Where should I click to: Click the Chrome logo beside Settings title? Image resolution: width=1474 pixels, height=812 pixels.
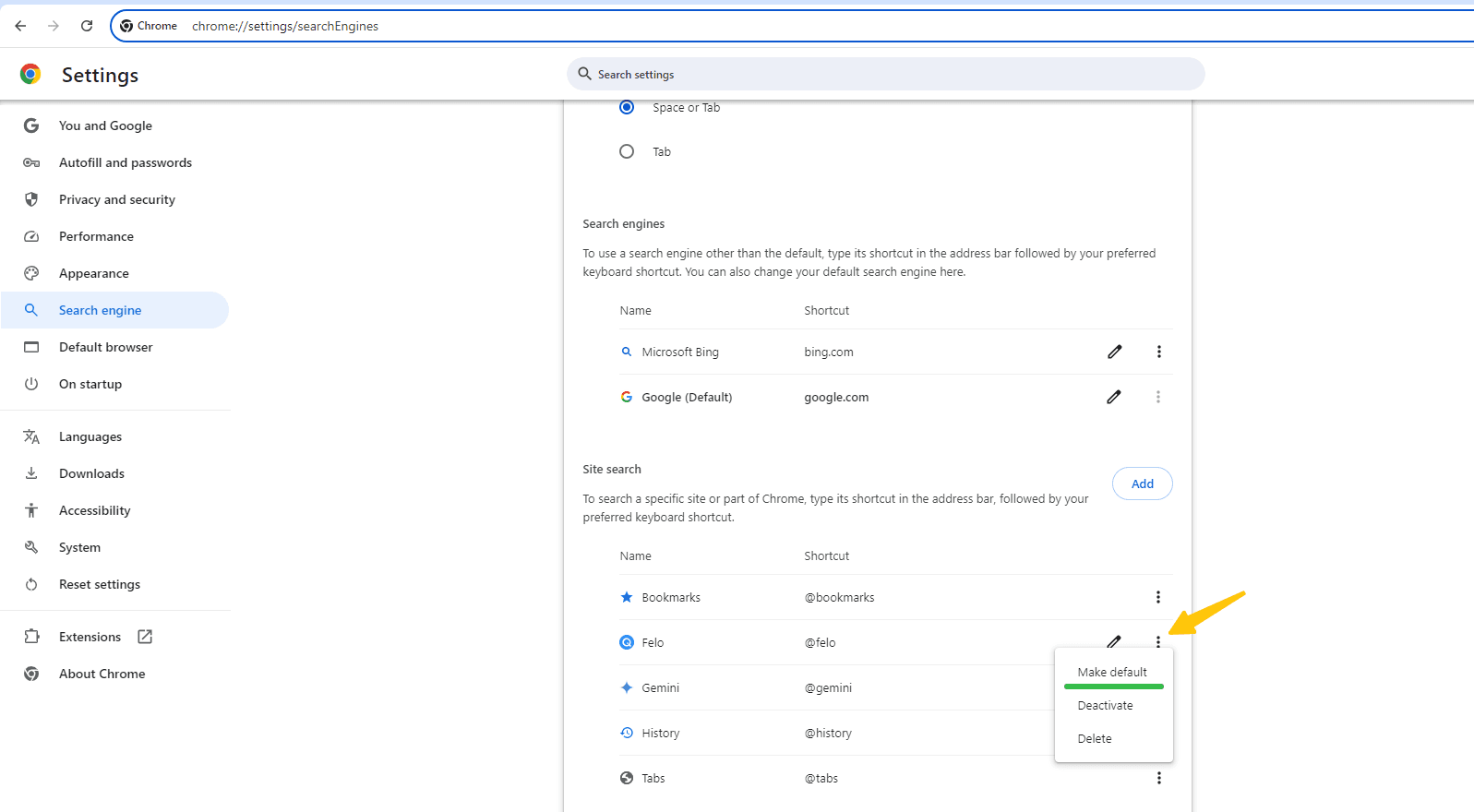(x=30, y=74)
